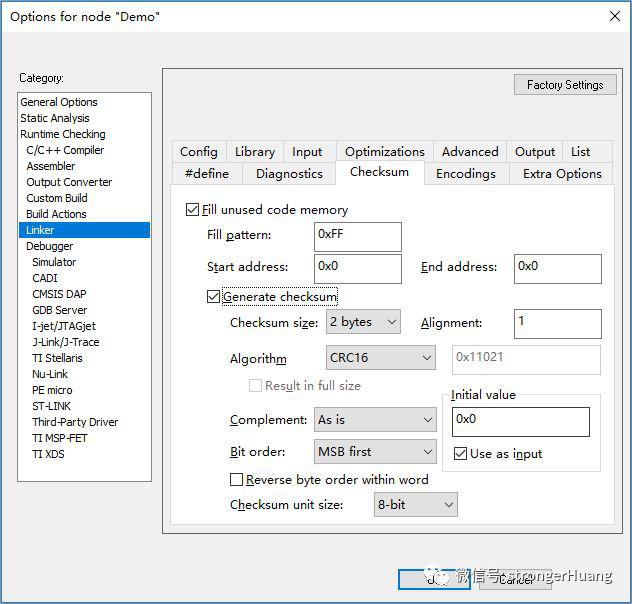Click the End address field

click(557, 269)
